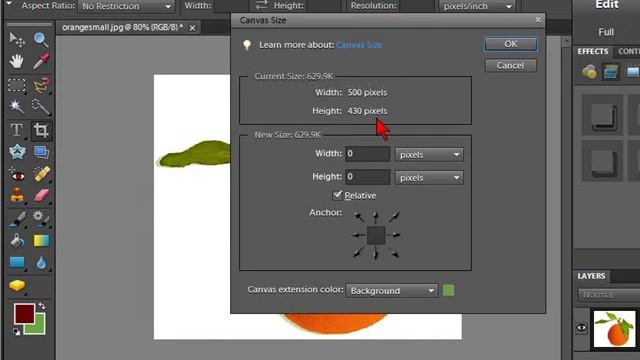
Task: Set anchor to top-right arrow
Action: [x=394, y=217]
